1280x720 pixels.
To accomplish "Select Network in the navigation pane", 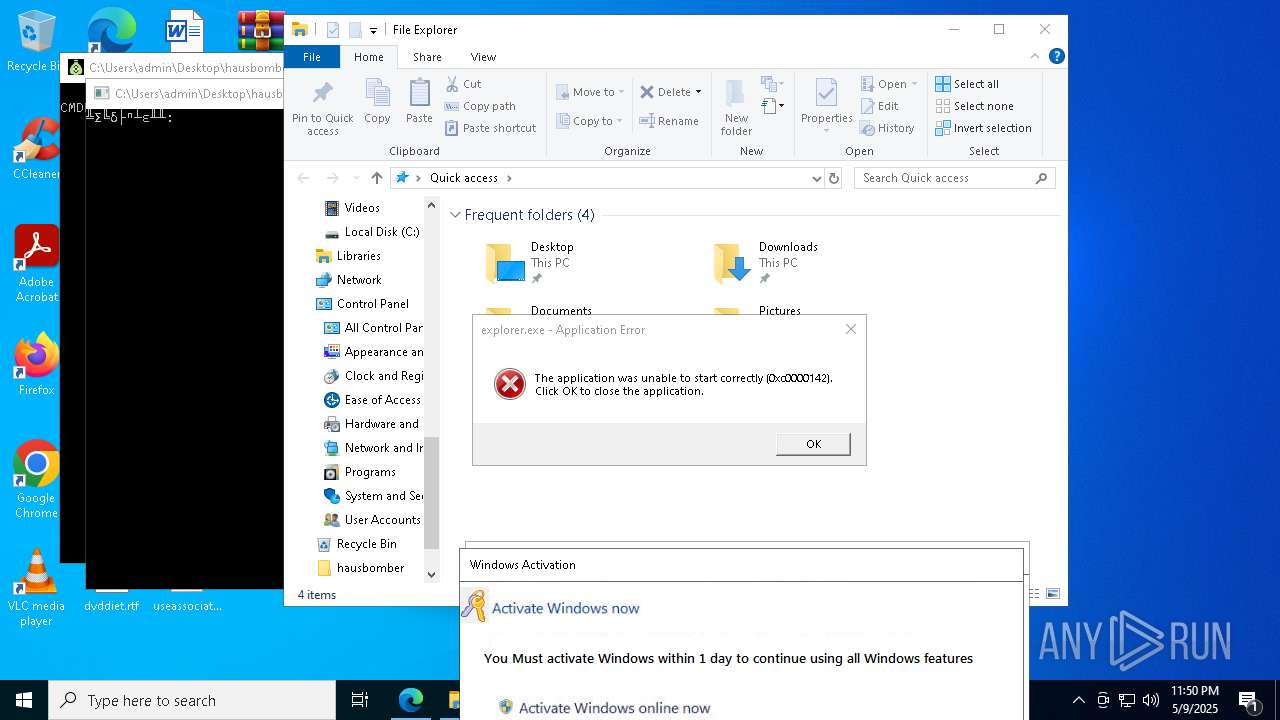I will [348, 280].
